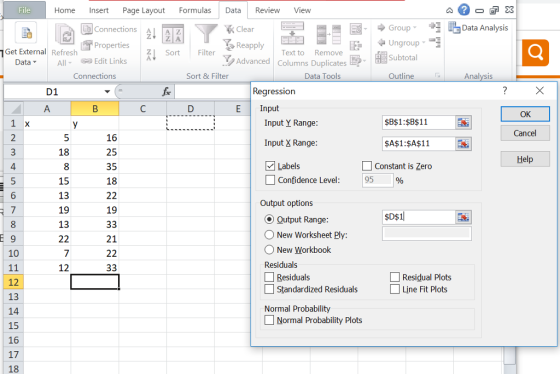Click OK in Regression dialog
This screenshot has width=560, height=374.
click(525, 114)
